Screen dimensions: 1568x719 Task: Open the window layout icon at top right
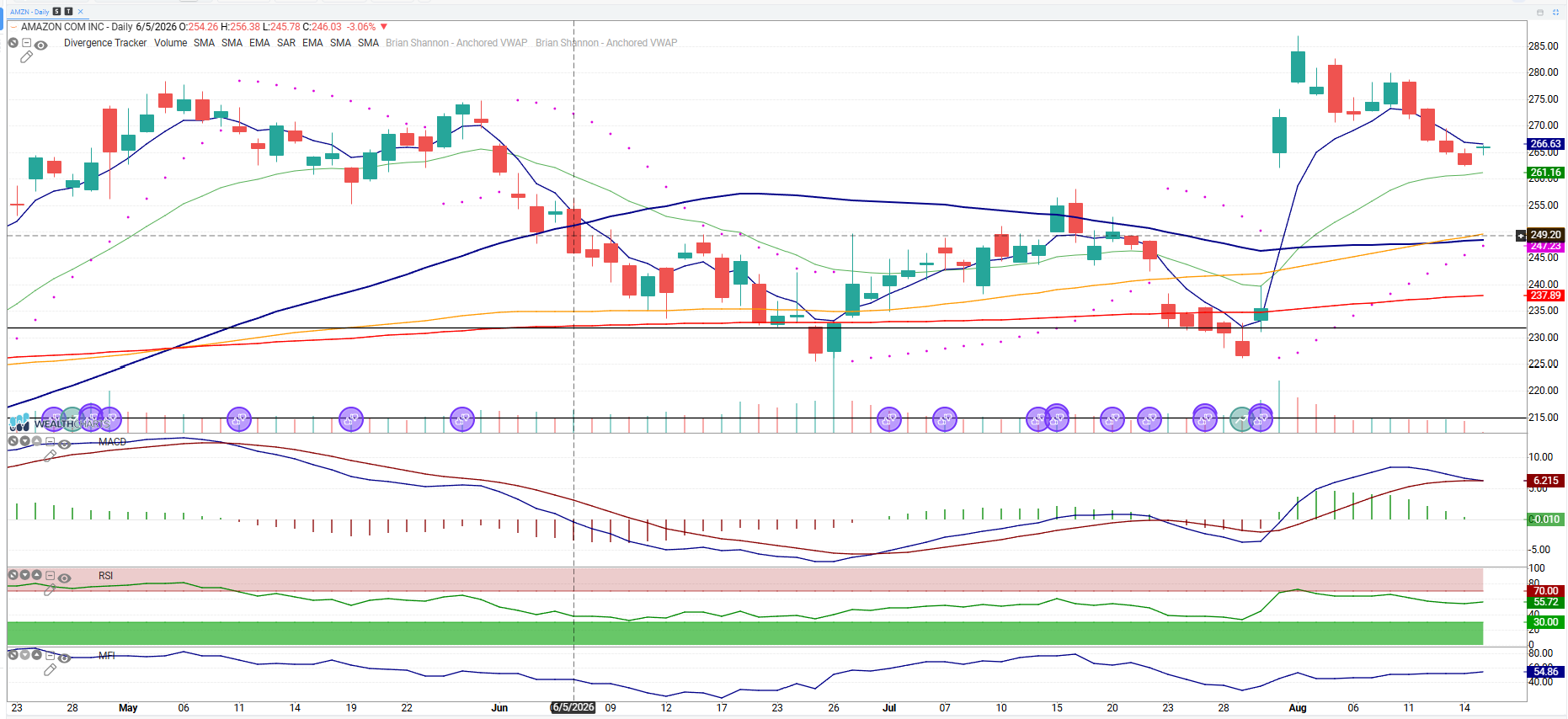pos(1540,13)
